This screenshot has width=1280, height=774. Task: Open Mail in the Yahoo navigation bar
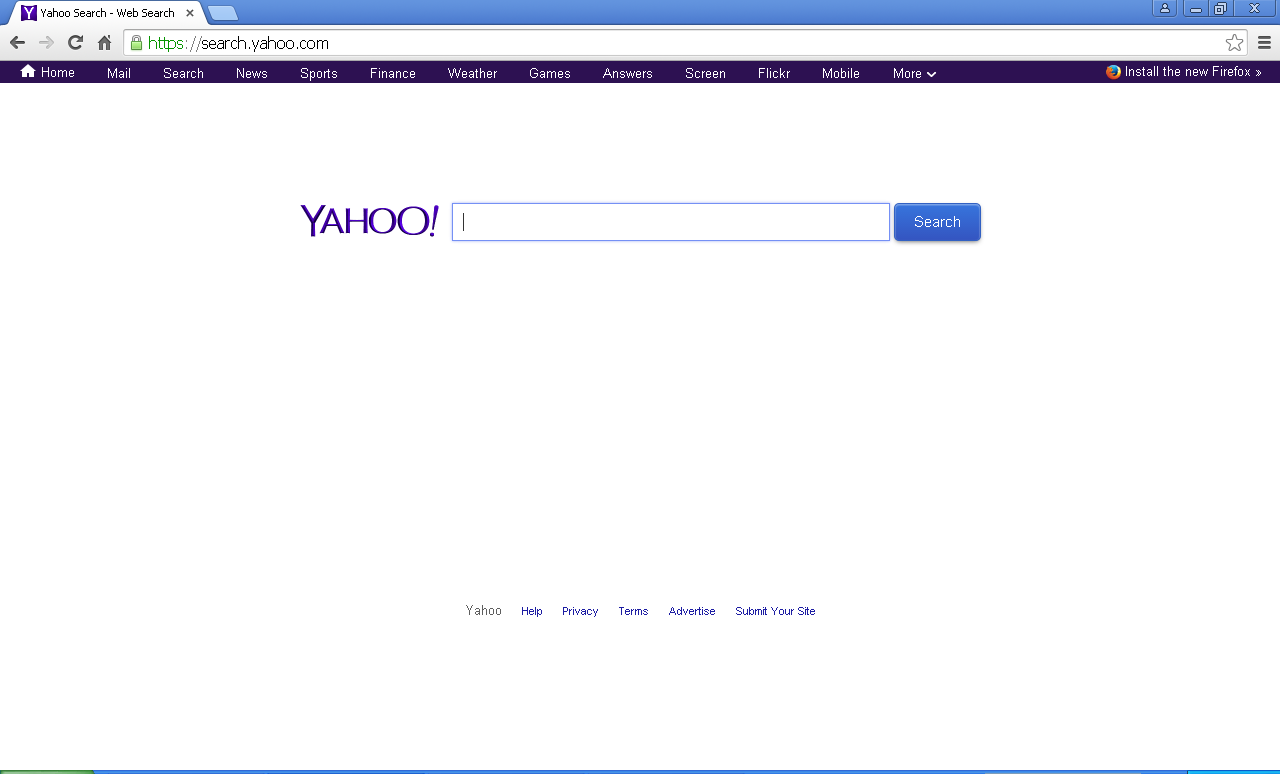click(119, 73)
